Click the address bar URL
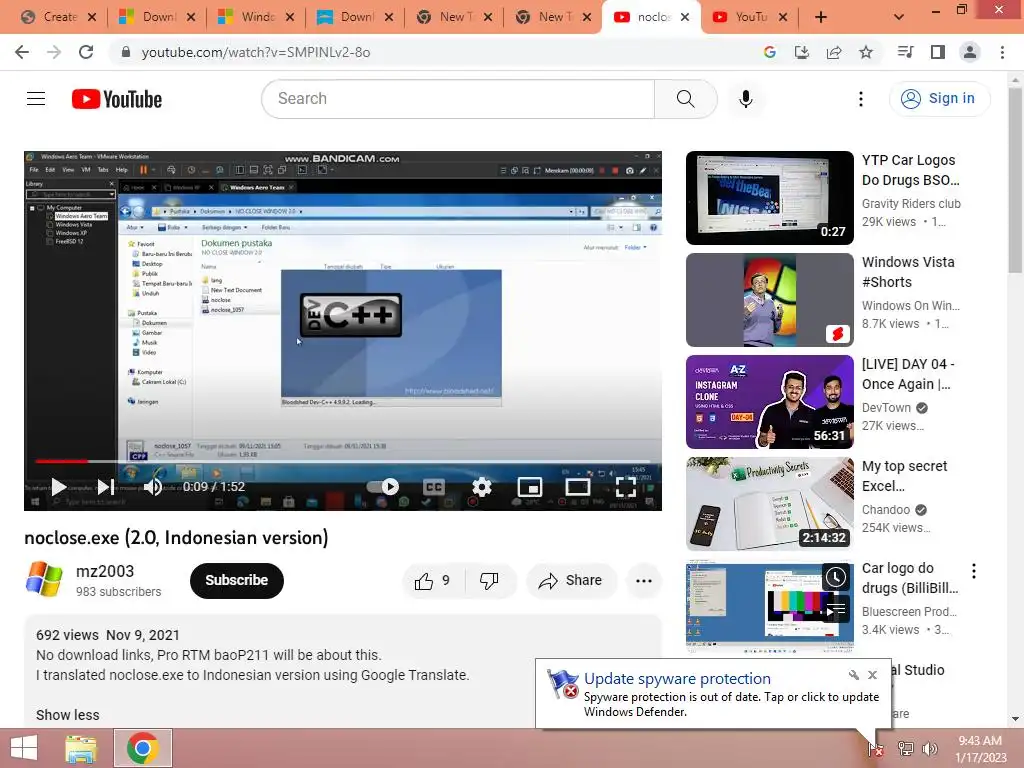The image size is (1024, 768). coord(256,52)
